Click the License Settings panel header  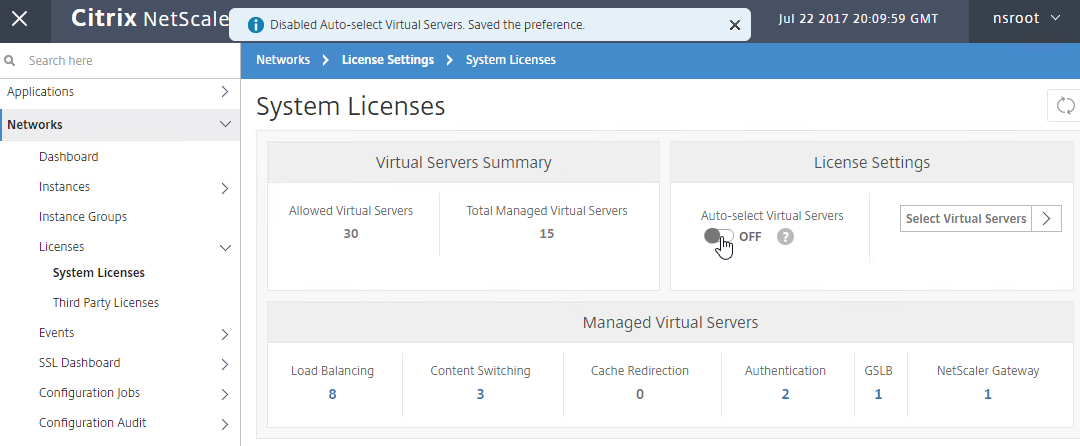(x=872, y=162)
